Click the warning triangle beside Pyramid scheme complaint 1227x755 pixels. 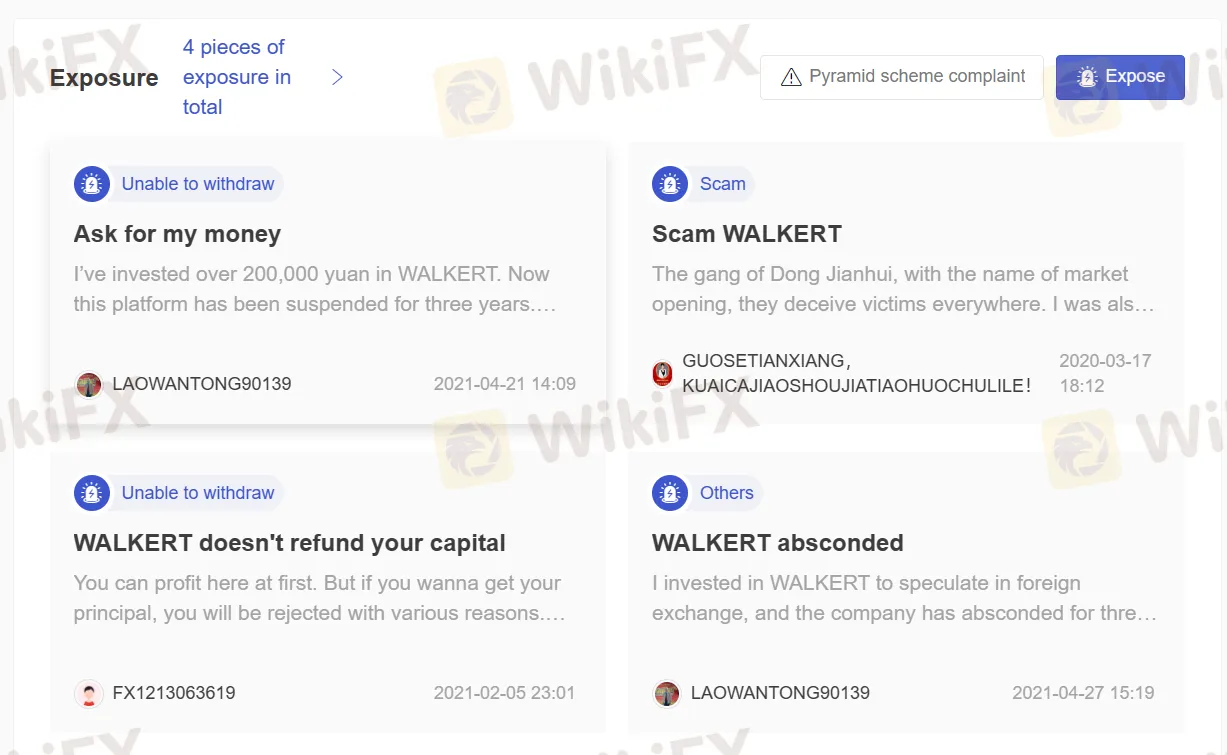(792, 76)
